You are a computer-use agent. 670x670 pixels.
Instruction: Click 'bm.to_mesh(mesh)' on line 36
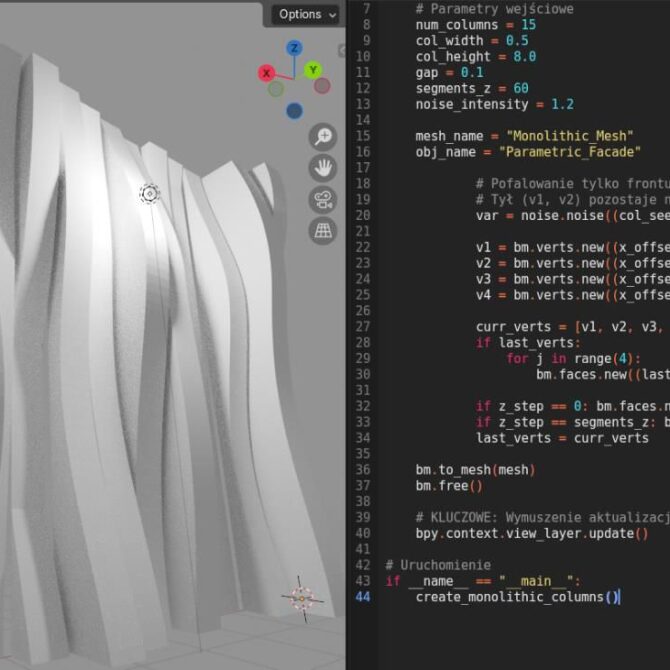point(475,470)
